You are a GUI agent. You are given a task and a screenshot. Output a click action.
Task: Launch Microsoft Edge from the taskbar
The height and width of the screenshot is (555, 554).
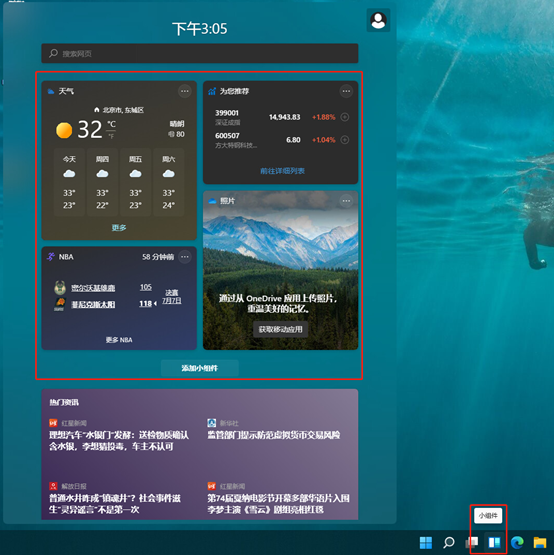[517, 542]
